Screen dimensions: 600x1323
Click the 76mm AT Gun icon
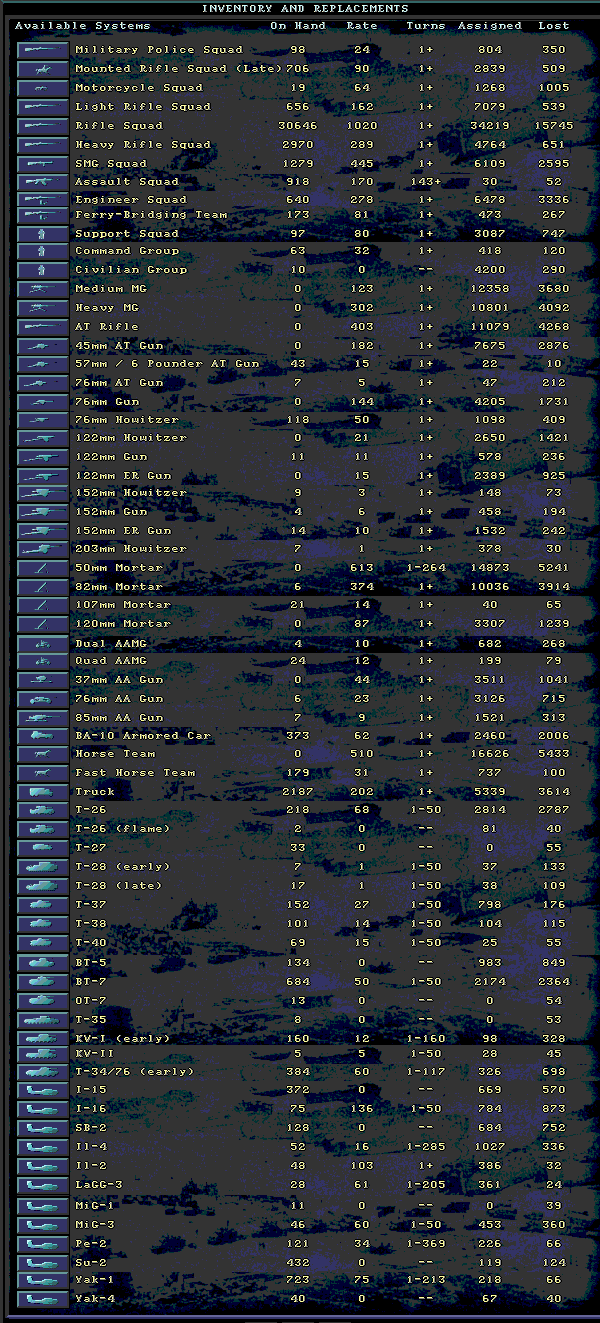[43, 383]
